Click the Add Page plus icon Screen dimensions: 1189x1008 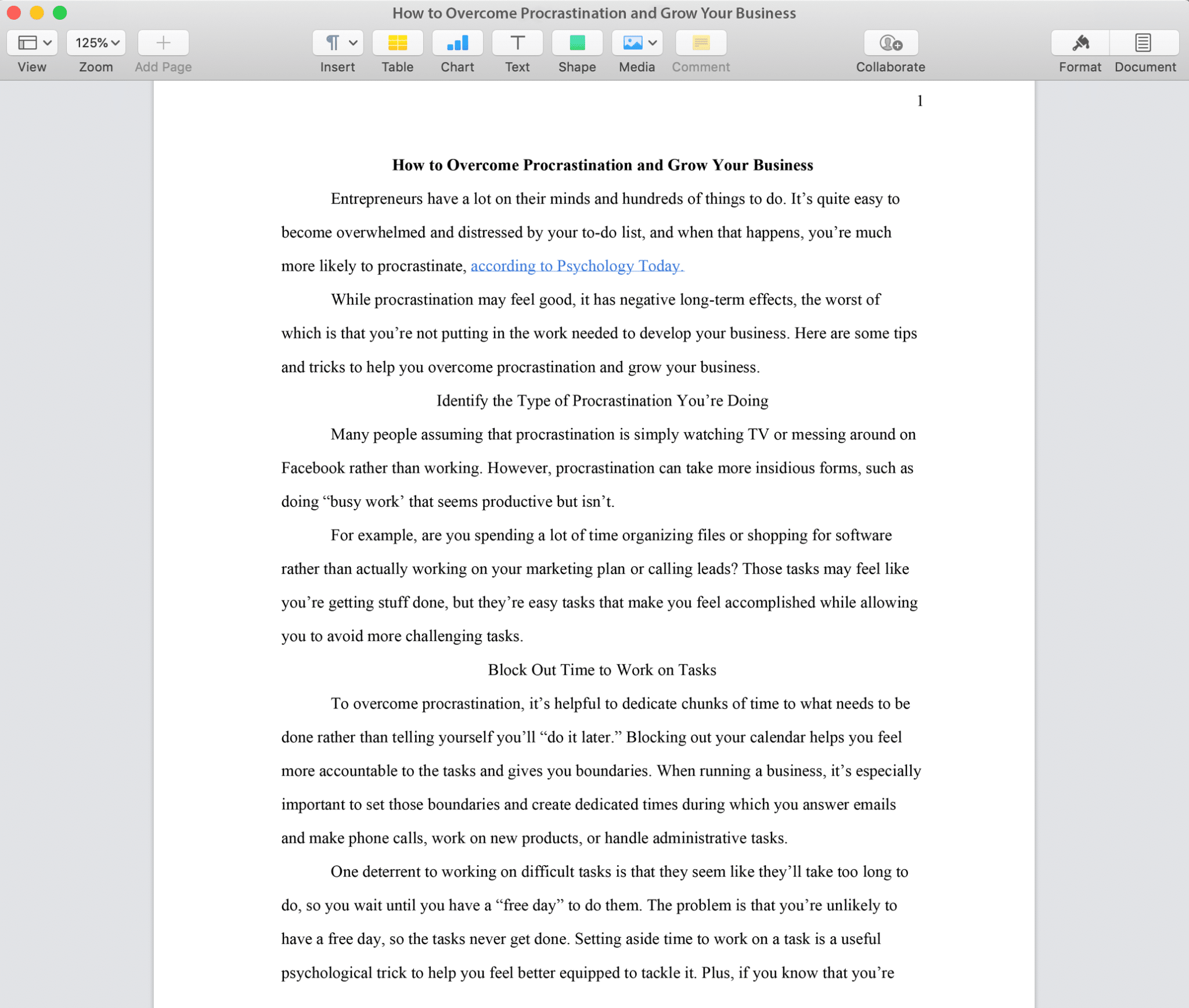163,42
